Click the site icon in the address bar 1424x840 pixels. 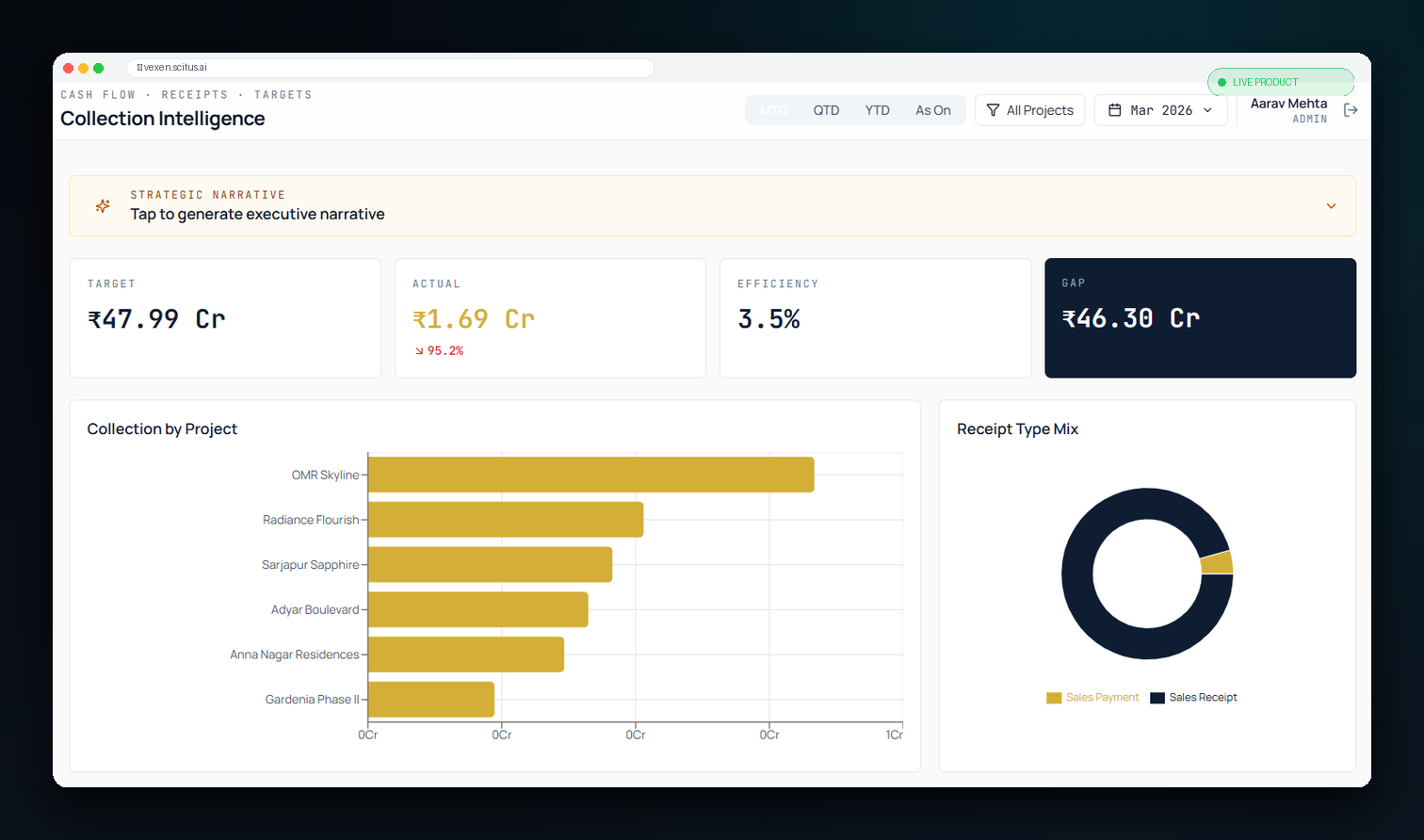139,68
